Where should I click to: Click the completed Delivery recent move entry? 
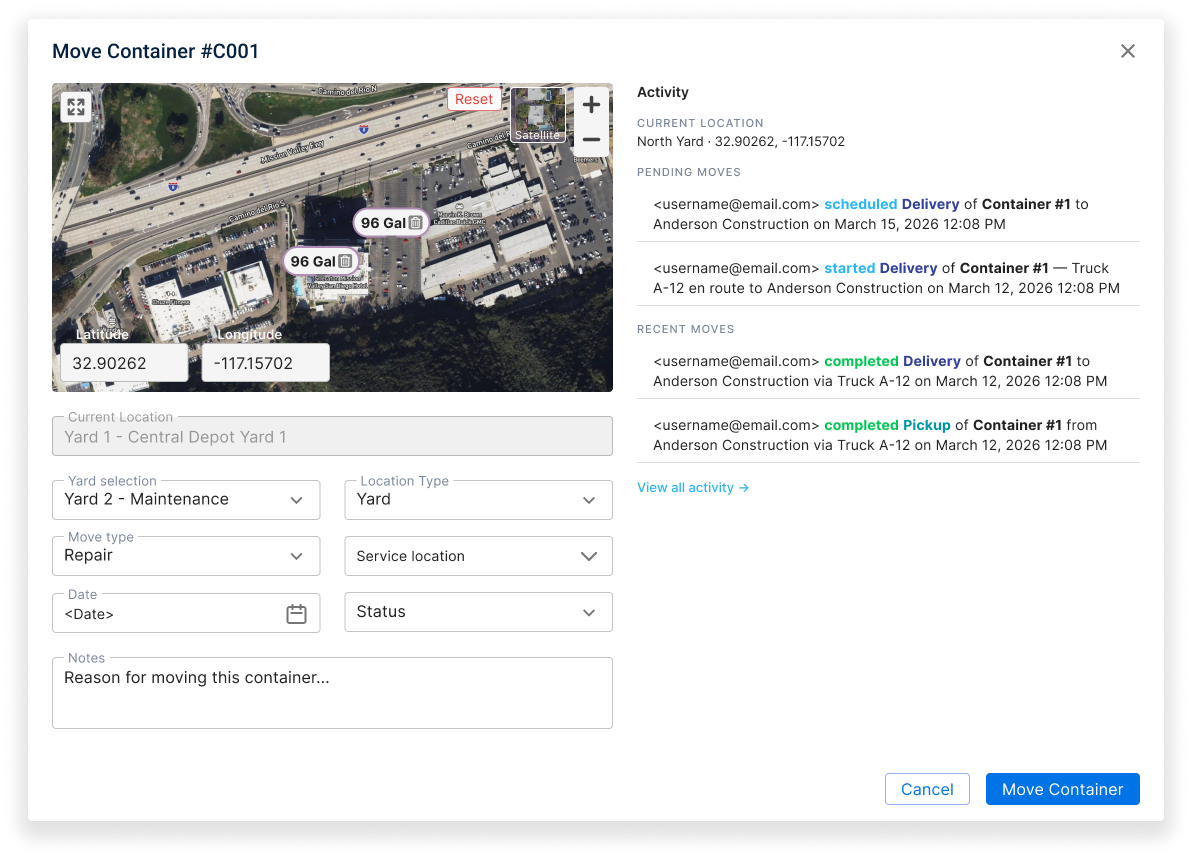pyautogui.click(x=888, y=371)
